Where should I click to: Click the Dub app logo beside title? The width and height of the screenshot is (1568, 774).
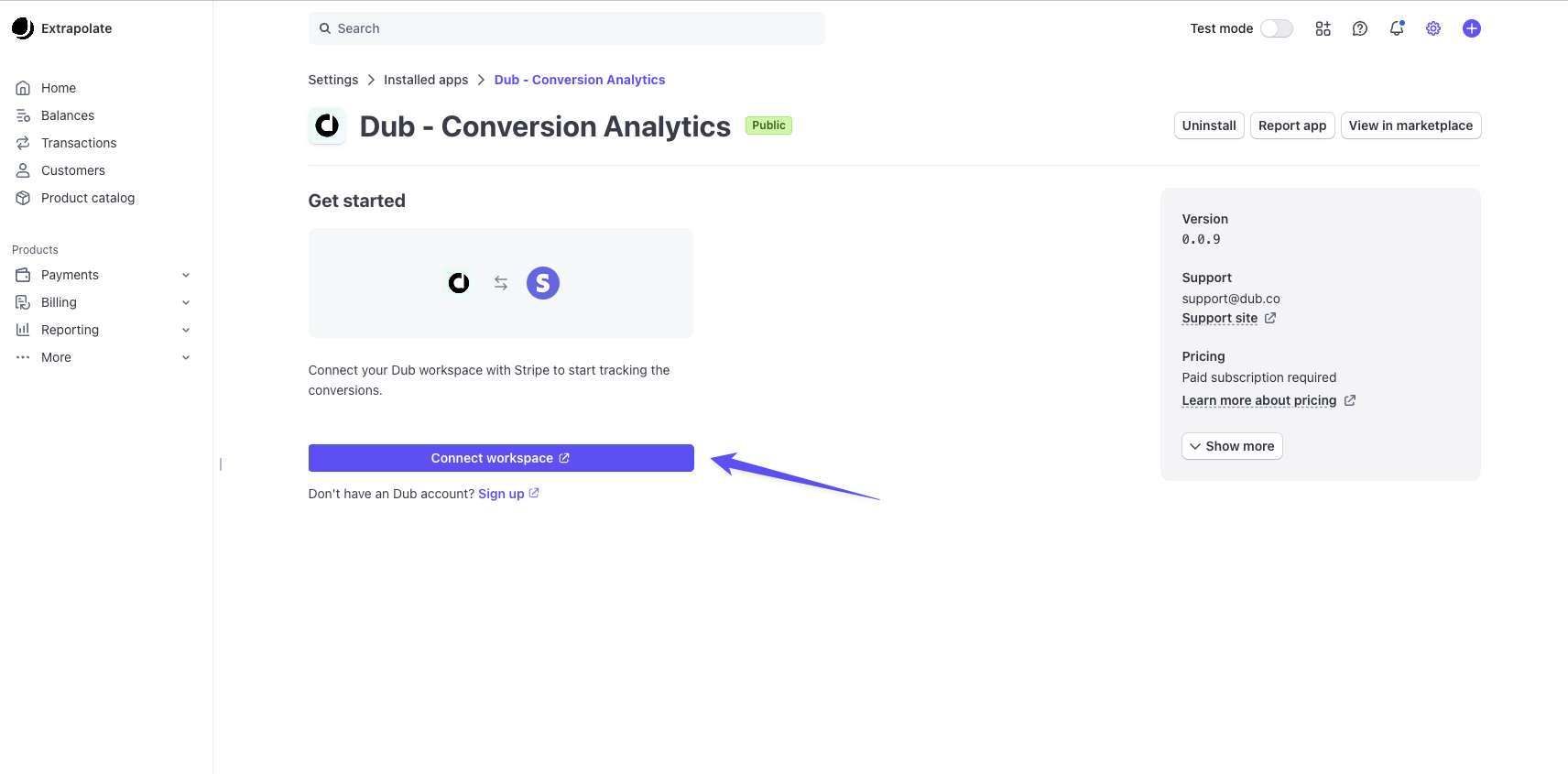click(x=327, y=125)
